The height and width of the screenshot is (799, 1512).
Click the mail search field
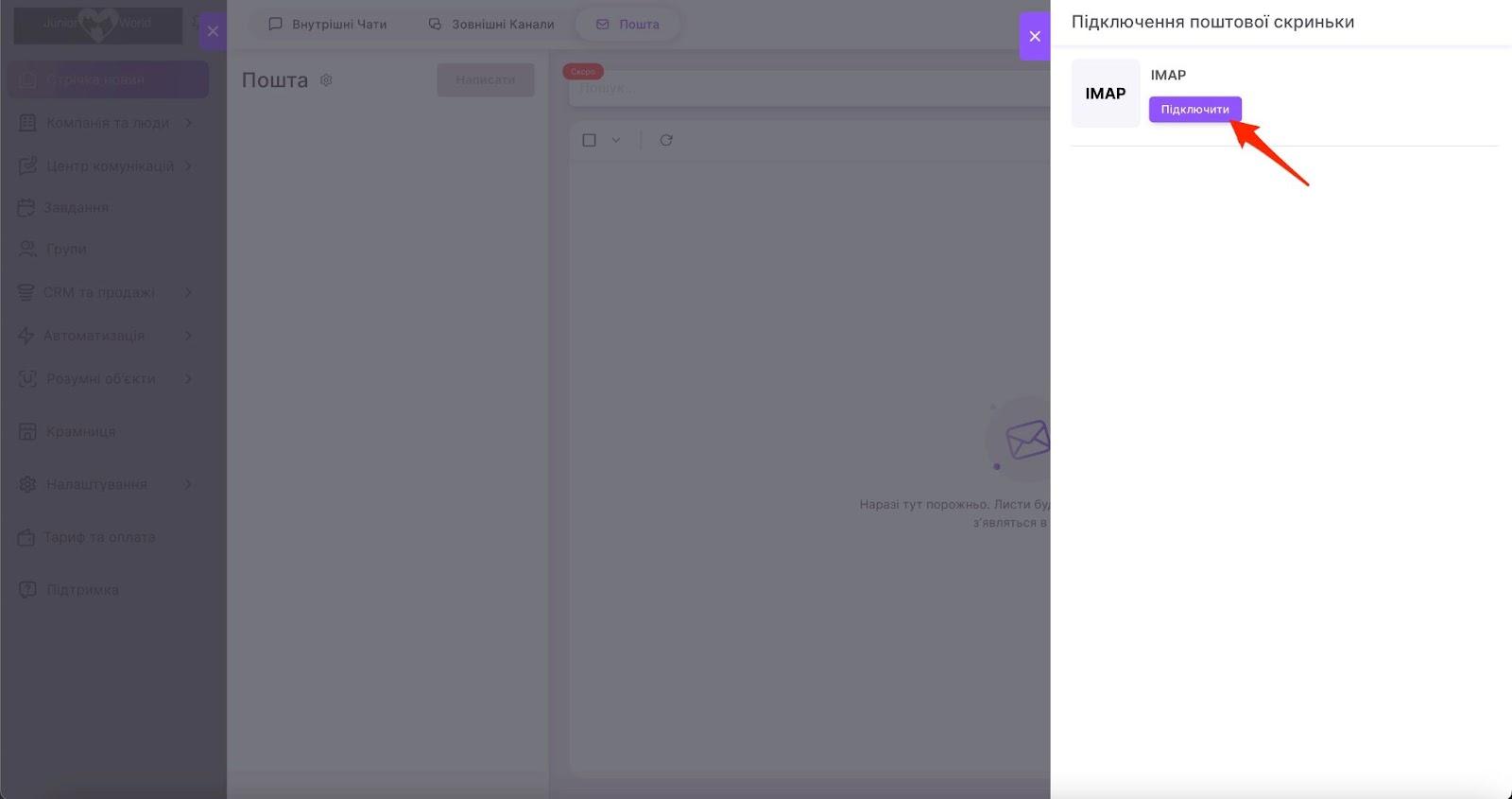click(x=809, y=88)
